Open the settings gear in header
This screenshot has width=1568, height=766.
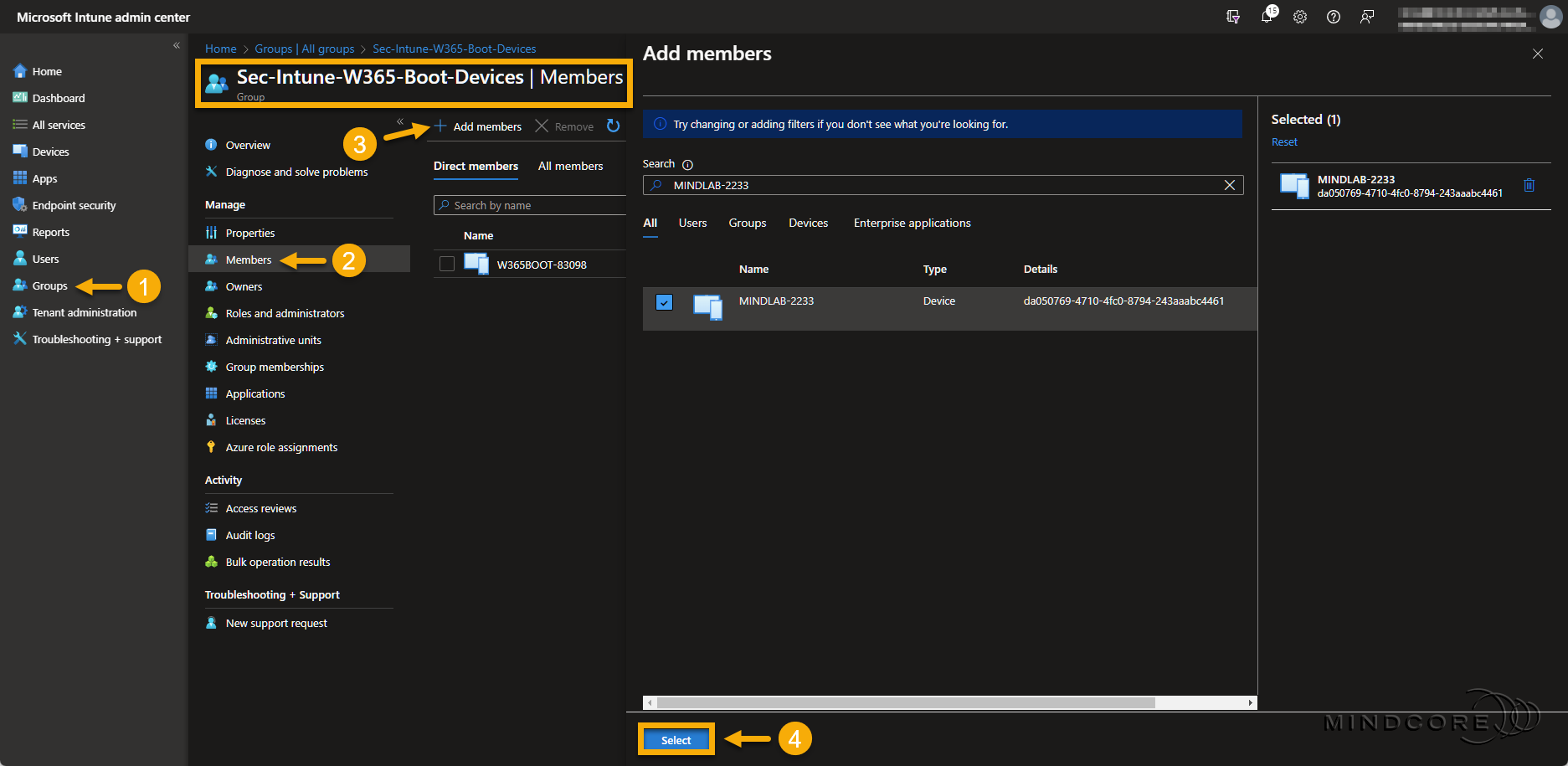click(x=1300, y=17)
